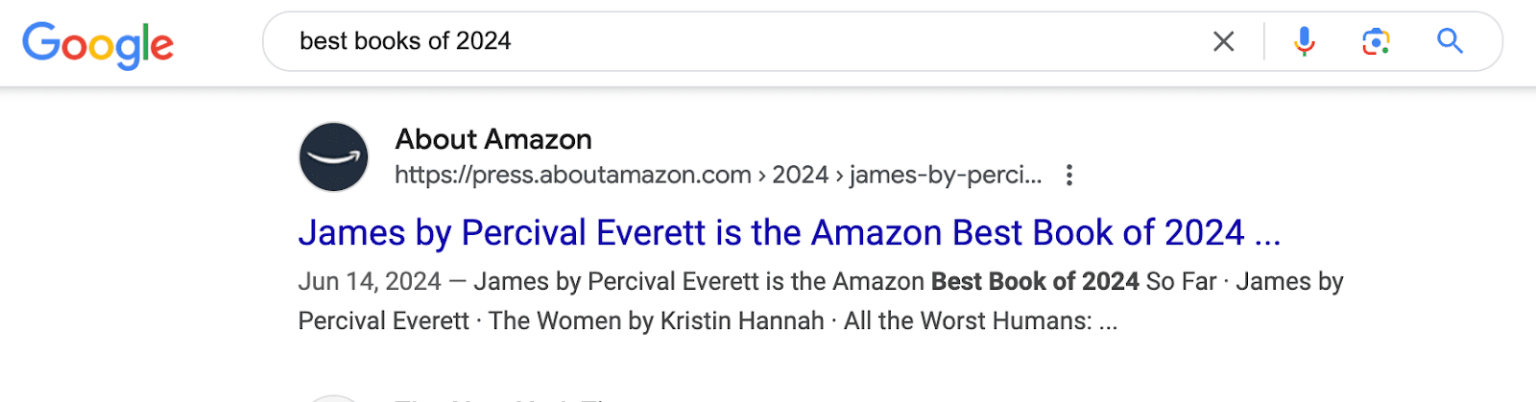Submit search with the magnifying glass
The height and width of the screenshot is (402, 1536).
pyautogui.click(x=1450, y=42)
